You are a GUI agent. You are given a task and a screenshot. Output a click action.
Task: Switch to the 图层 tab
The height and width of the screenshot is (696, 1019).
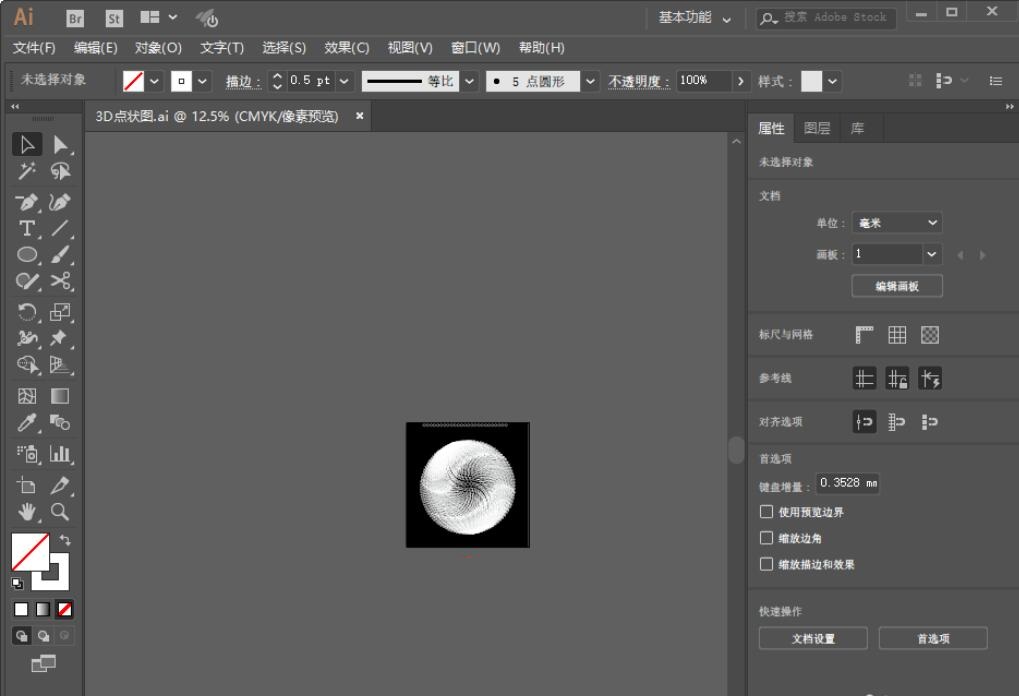click(x=817, y=128)
